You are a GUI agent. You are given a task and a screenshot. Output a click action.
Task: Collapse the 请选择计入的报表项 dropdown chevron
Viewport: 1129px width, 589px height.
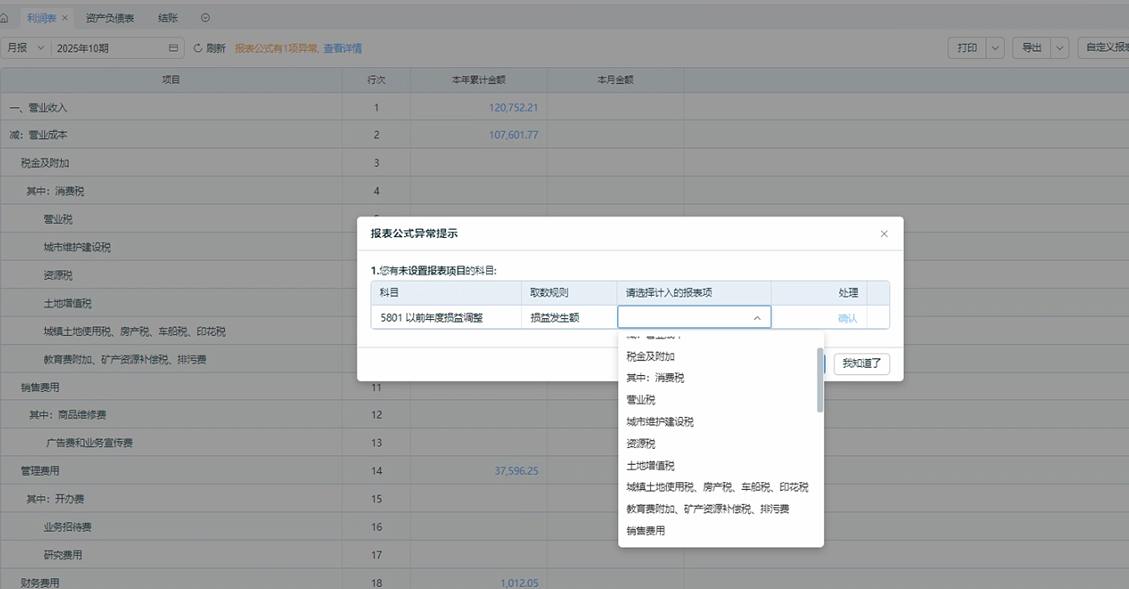(x=757, y=318)
